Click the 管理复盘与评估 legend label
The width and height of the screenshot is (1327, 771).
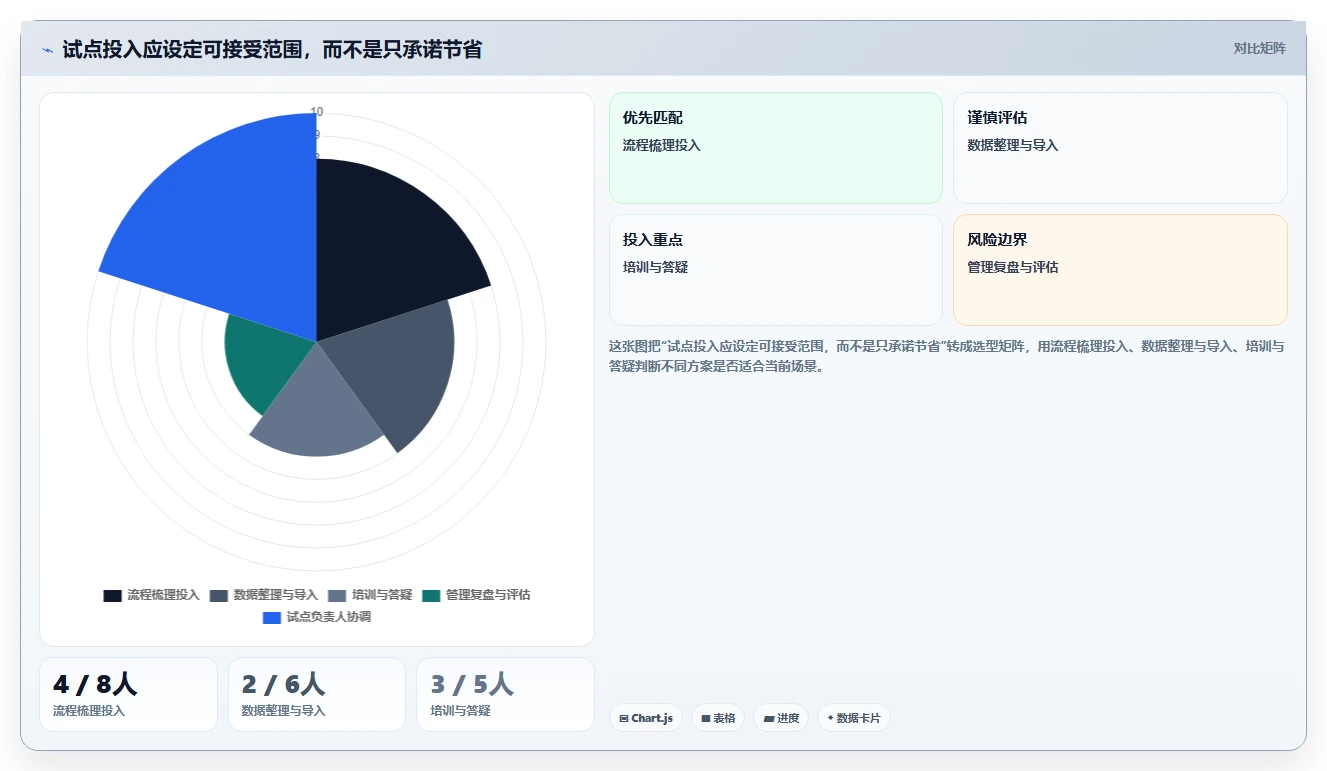(x=488, y=595)
